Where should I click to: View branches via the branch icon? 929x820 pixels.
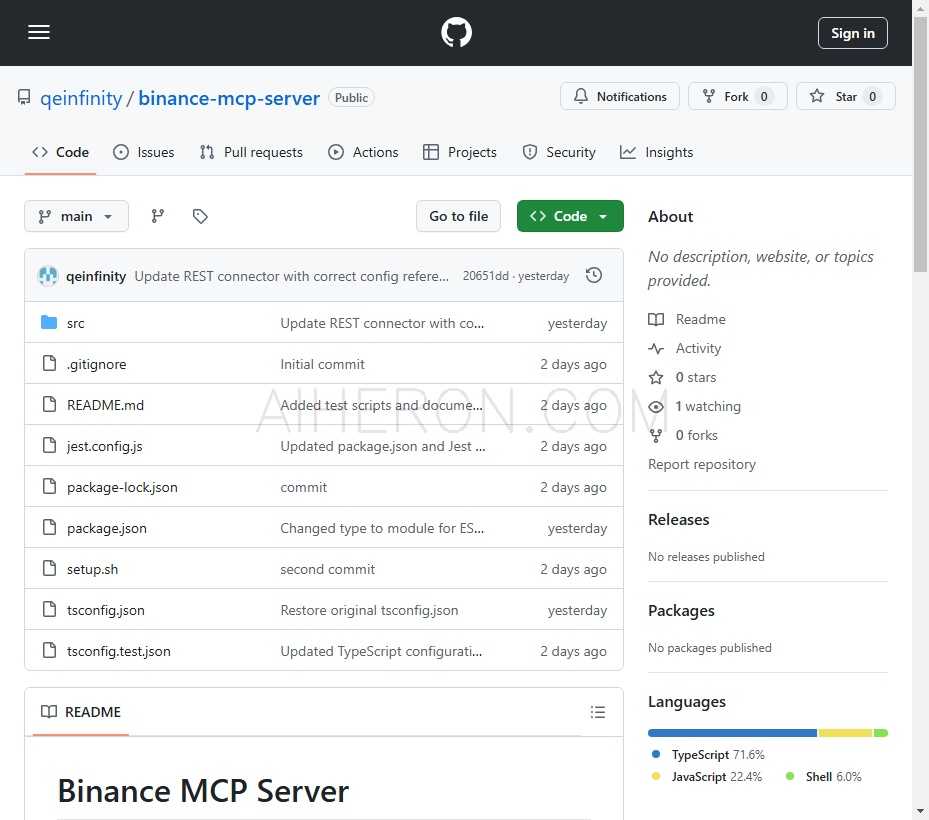tap(158, 216)
